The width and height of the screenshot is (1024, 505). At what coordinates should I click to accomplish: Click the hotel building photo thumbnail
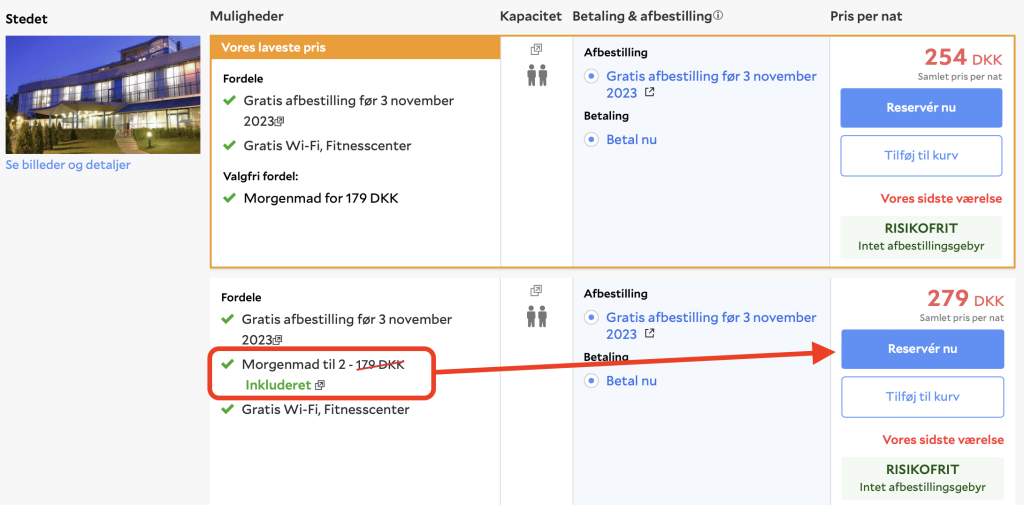click(x=103, y=95)
